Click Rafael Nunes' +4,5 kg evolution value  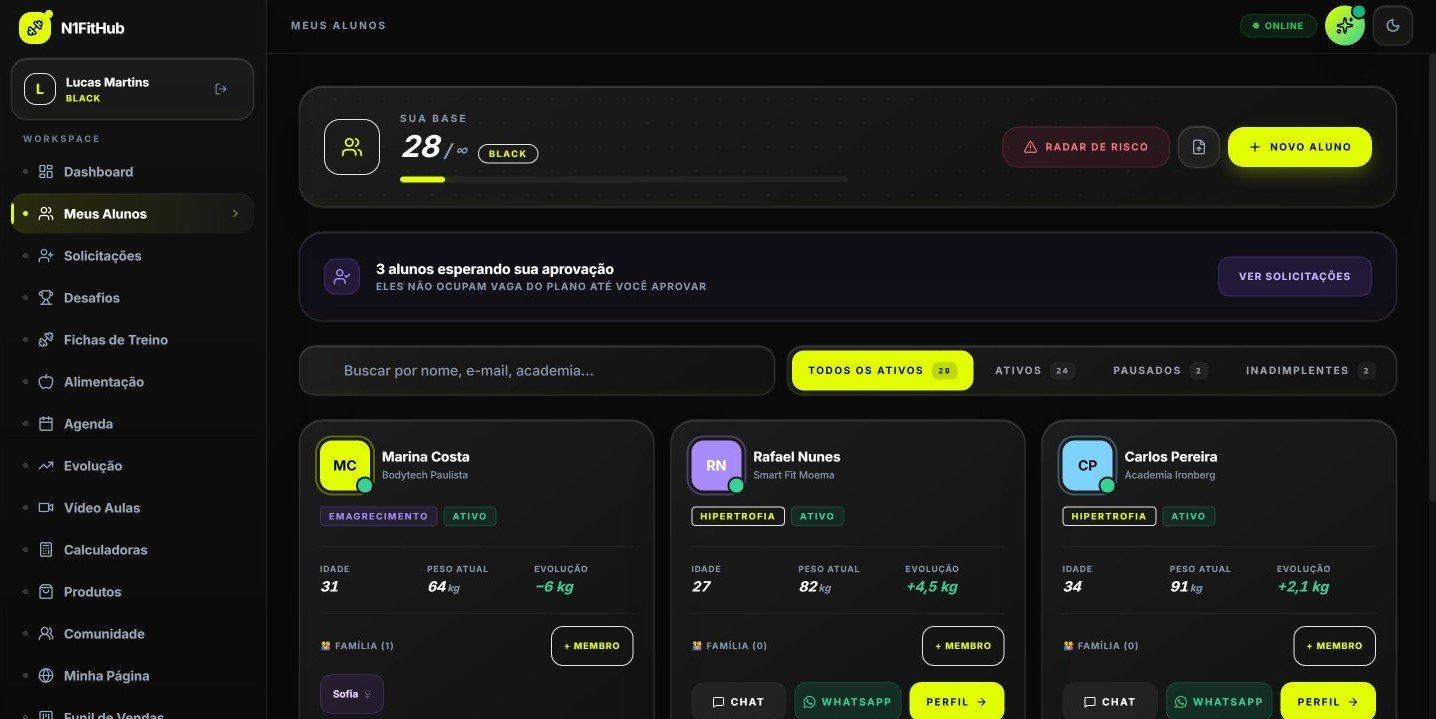[932, 587]
